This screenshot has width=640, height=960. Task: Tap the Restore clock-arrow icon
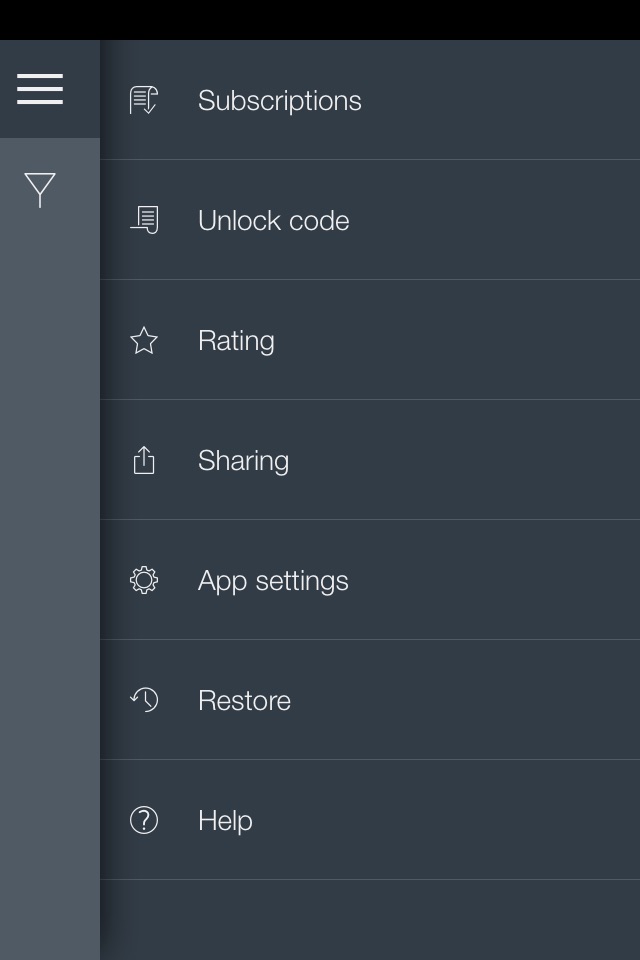[x=145, y=700]
